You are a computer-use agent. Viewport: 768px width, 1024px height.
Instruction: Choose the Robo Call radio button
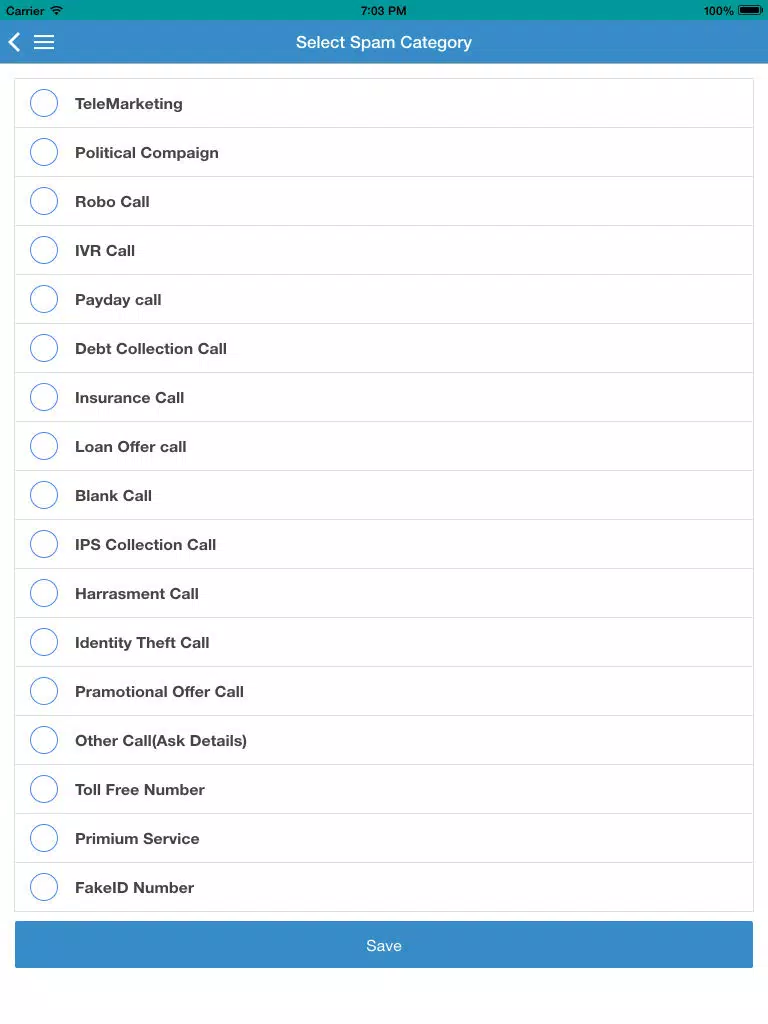[44, 201]
